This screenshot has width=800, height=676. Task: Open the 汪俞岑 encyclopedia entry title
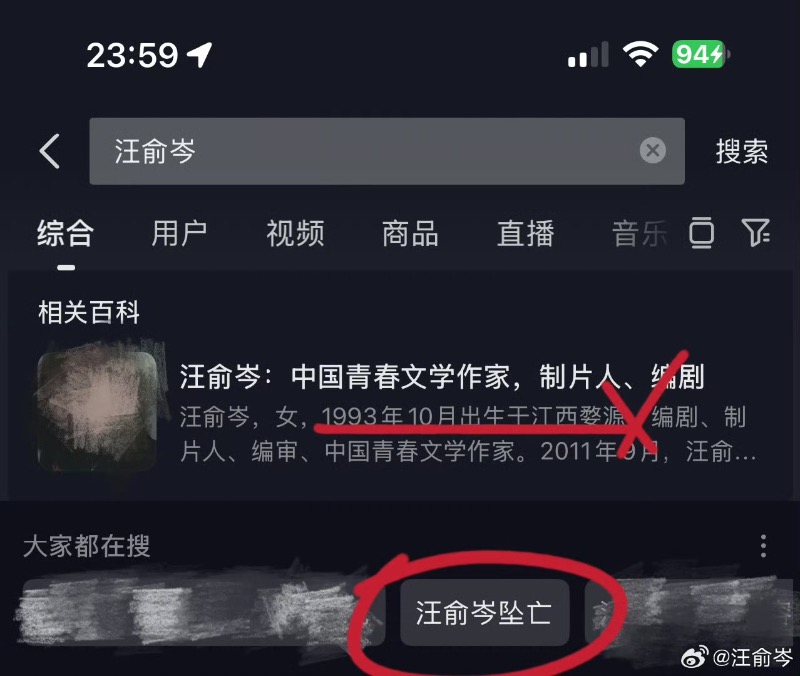coord(442,377)
